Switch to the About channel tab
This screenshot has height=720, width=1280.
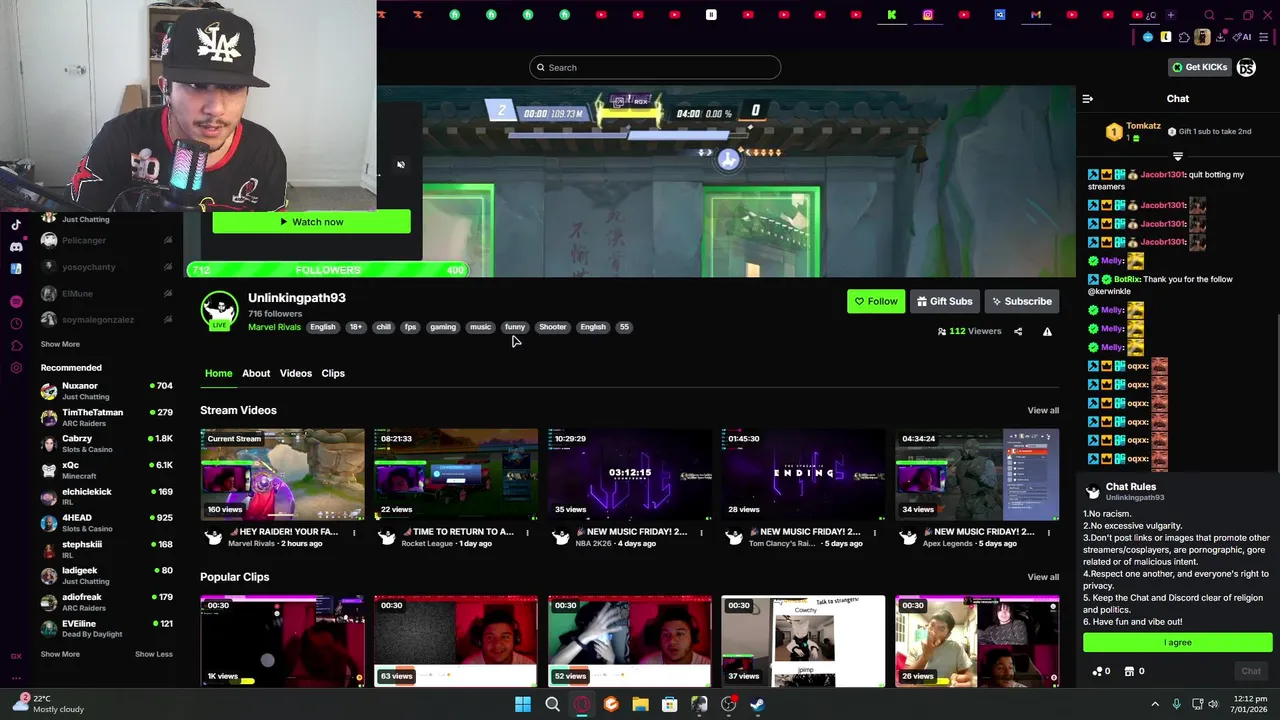[x=256, y=373]
